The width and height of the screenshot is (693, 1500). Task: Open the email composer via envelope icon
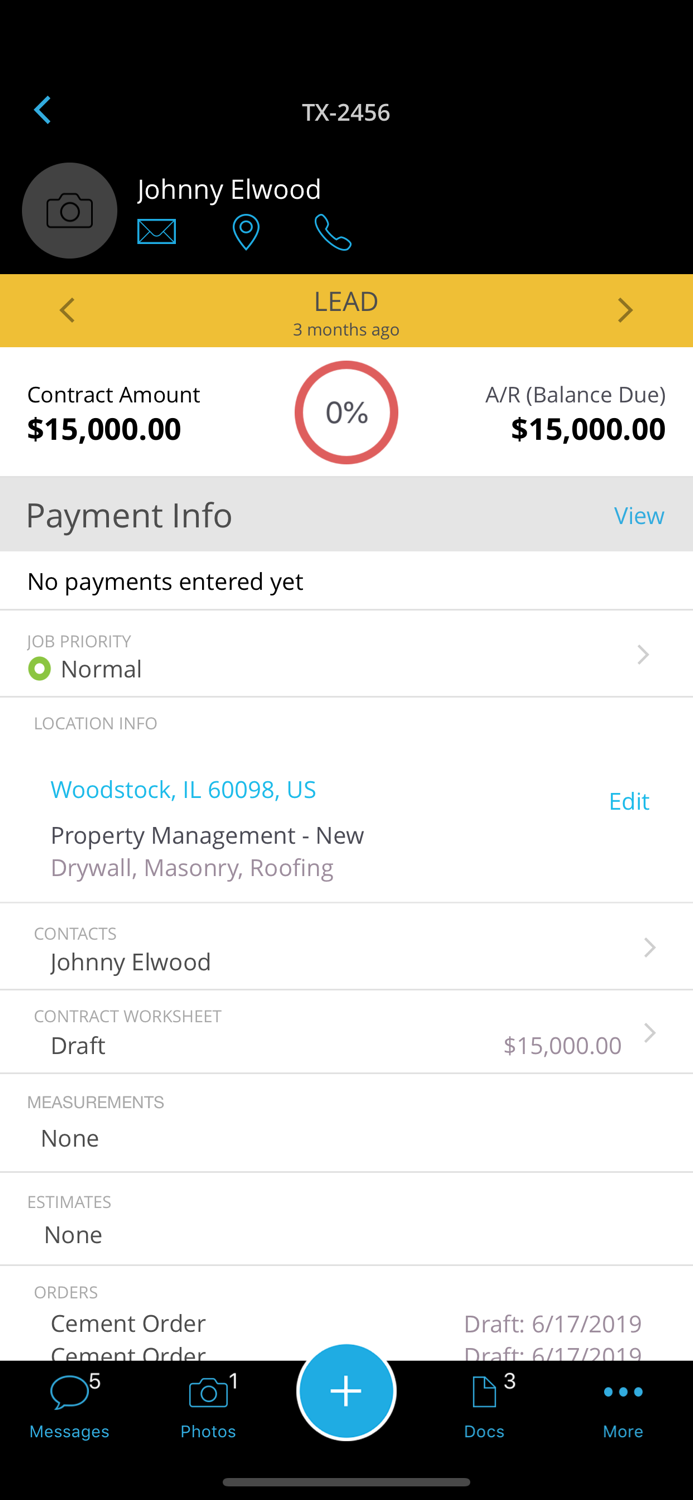pos(157,230)
